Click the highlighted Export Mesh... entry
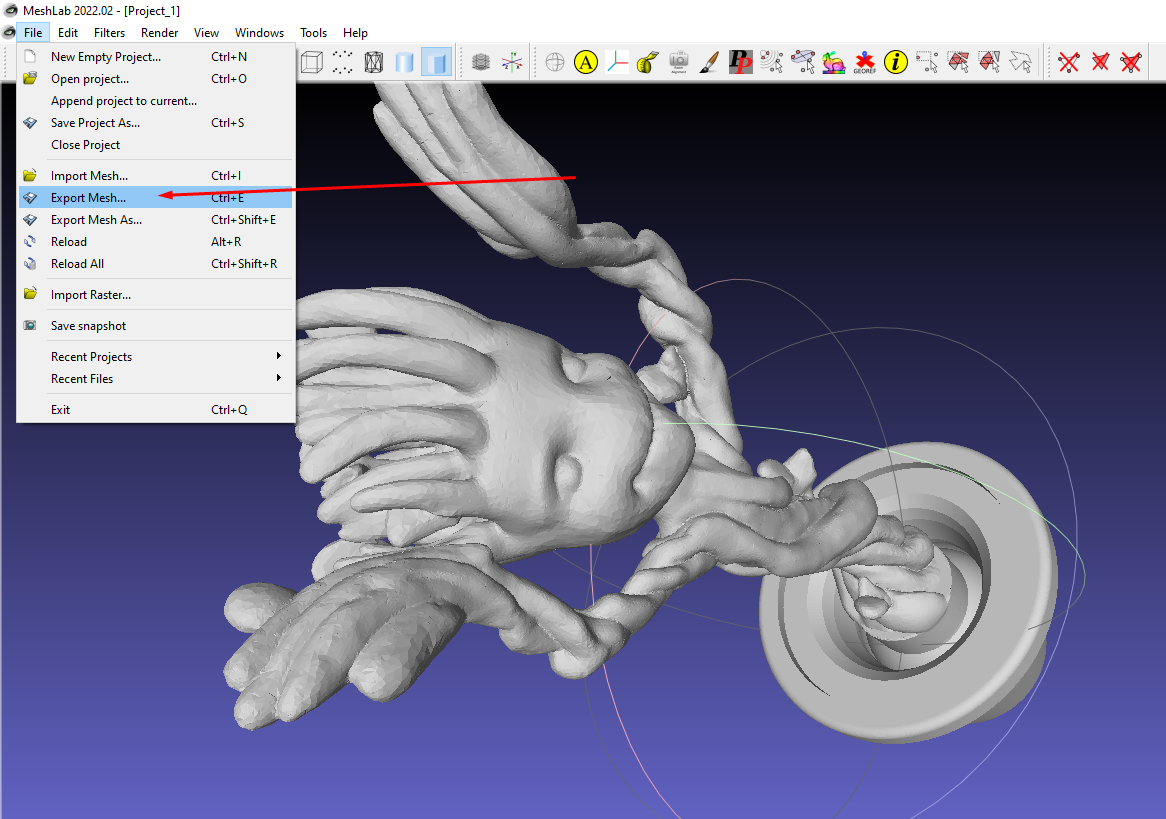 click(155, 197)
